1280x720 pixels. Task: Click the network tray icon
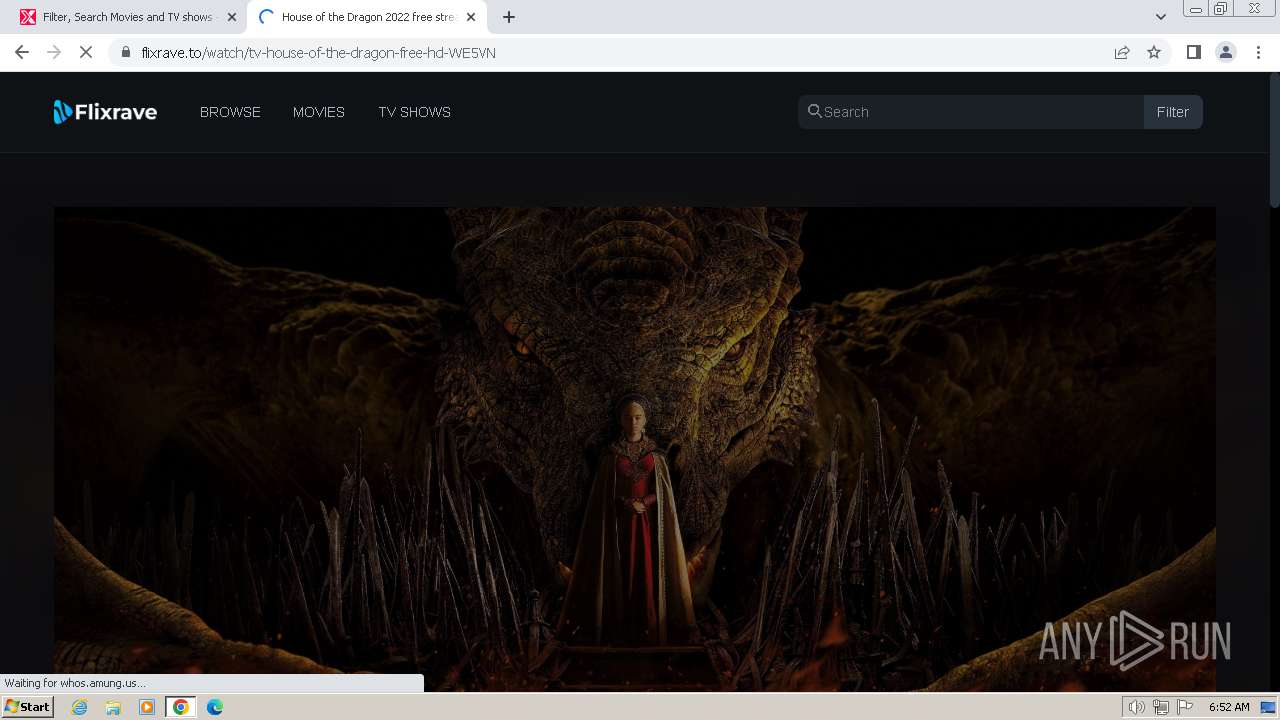tap(1161, 707)
